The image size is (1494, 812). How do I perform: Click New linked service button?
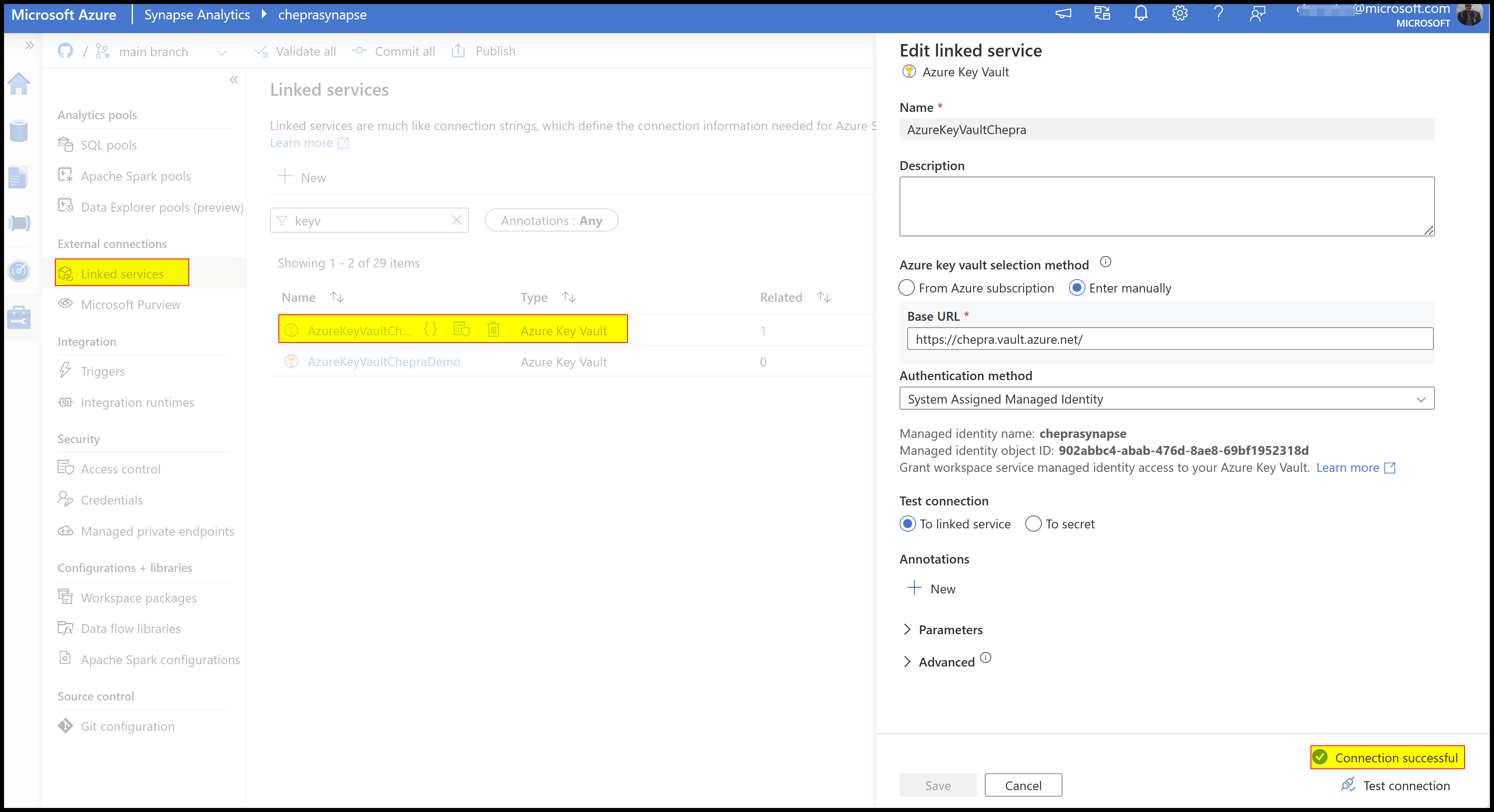pos(302,177)
